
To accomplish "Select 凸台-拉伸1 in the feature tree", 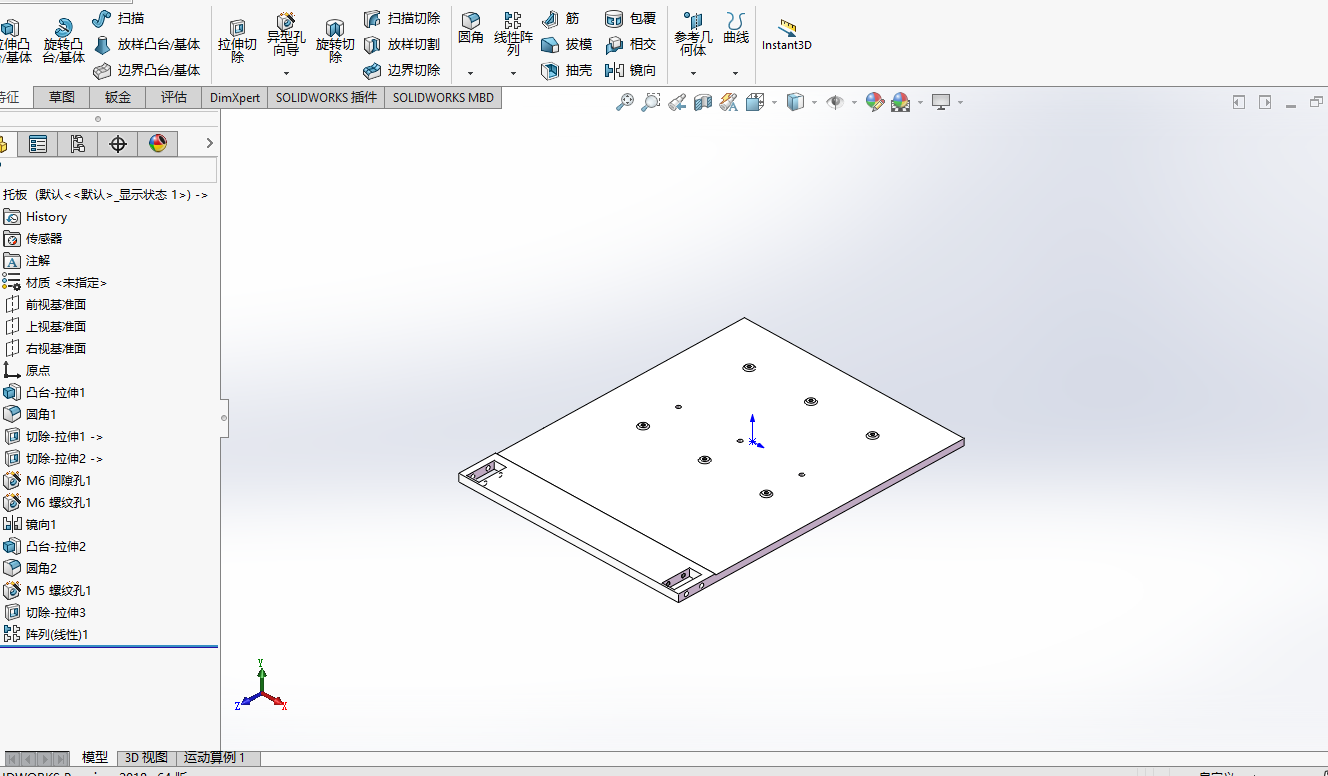I will click(x=44, y=392).
